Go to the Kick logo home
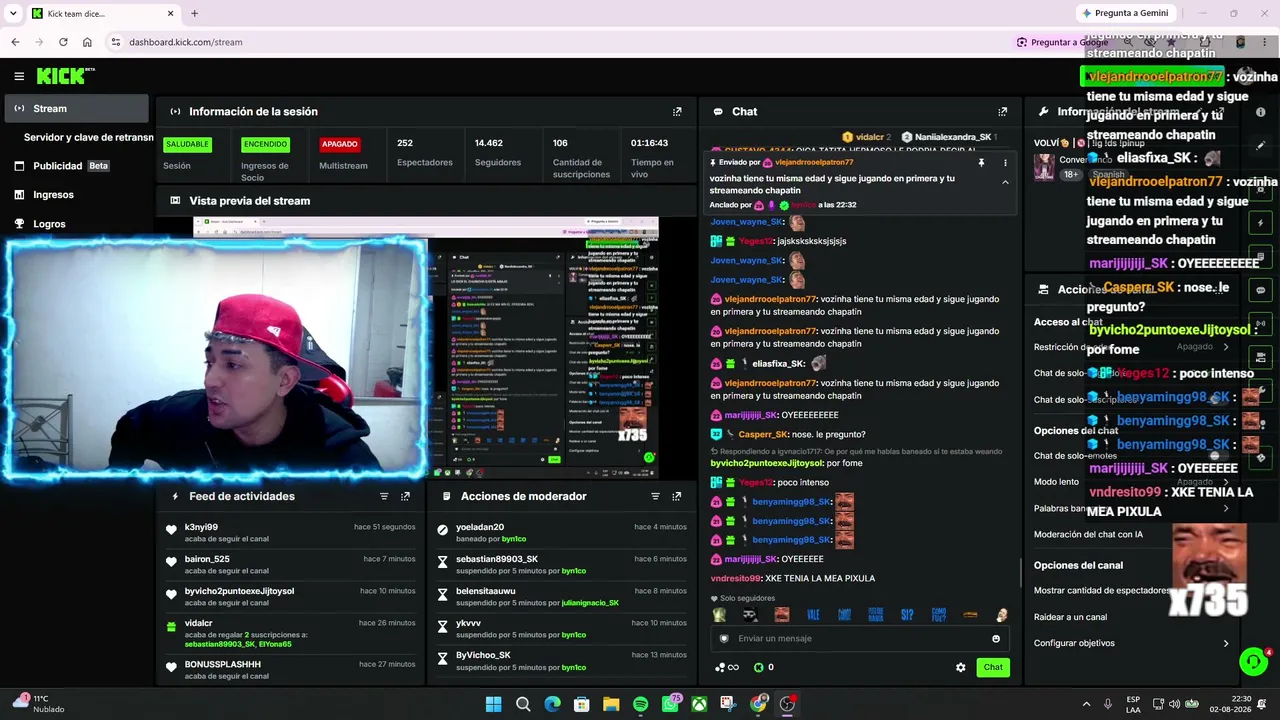The height and width of the screenshot is (720, 1280). pyautogui.click(x=65, y=76)
